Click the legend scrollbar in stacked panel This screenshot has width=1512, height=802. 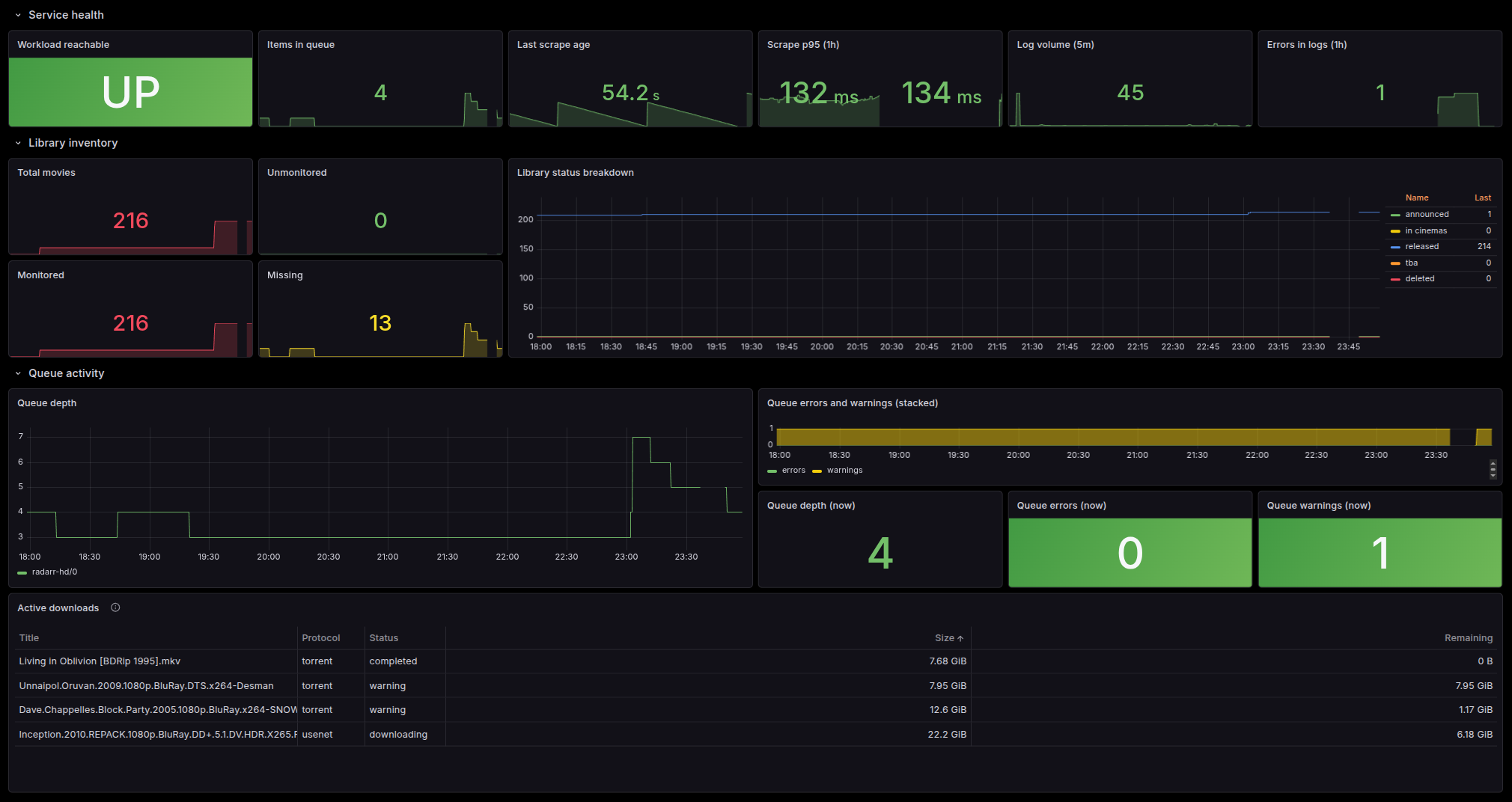(1493, 470)
